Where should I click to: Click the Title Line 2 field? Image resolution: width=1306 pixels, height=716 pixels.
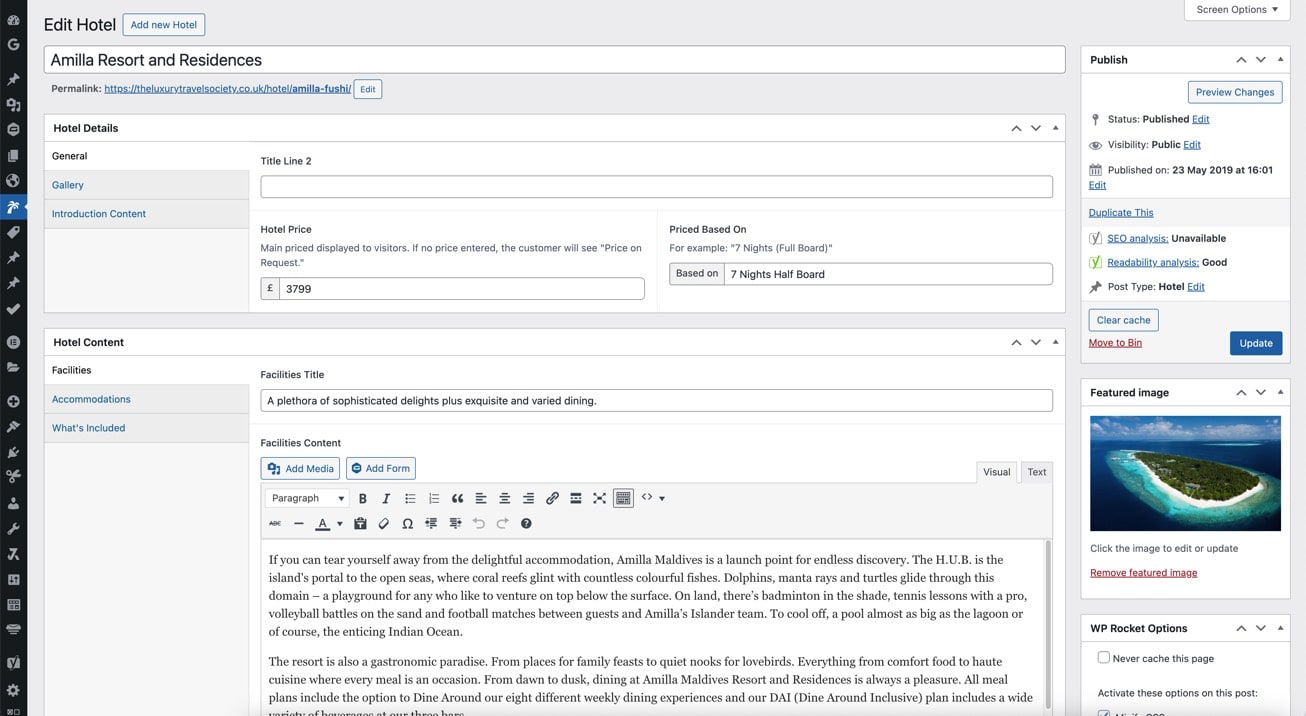[656, 187]
